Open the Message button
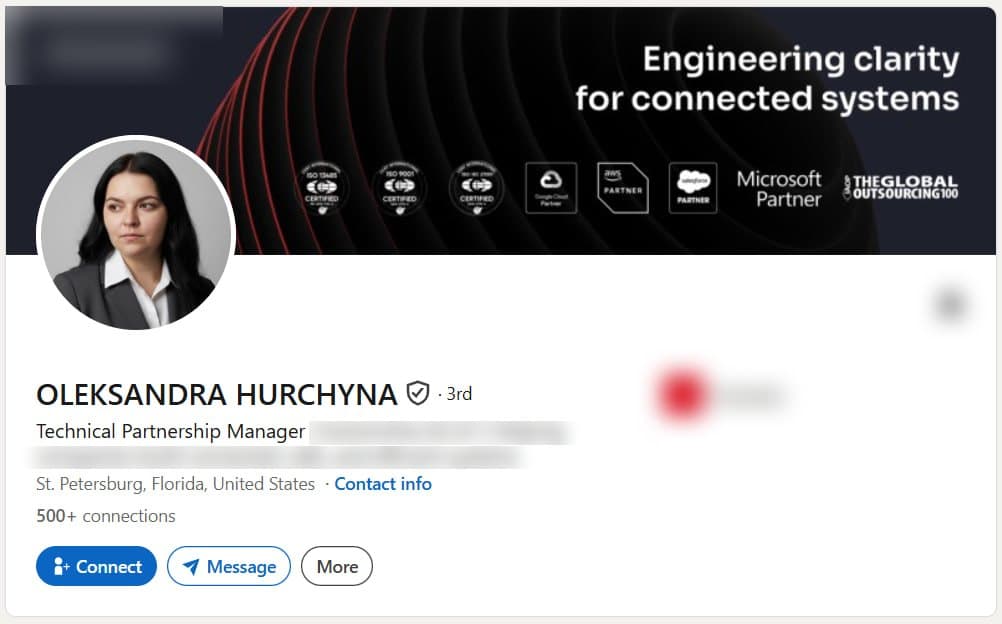1002x624 pixels. 229,566
